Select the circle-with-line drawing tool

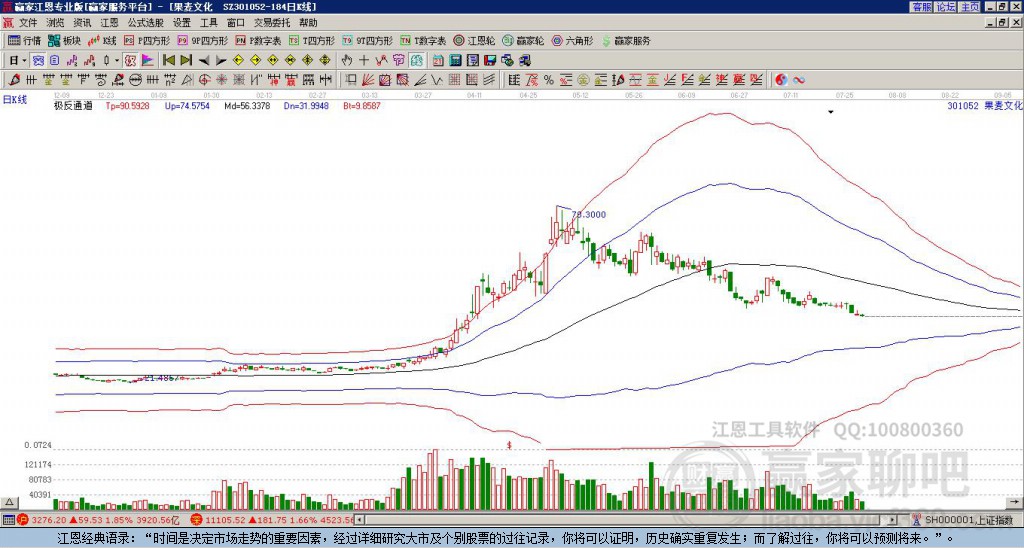tap(135, 80)
